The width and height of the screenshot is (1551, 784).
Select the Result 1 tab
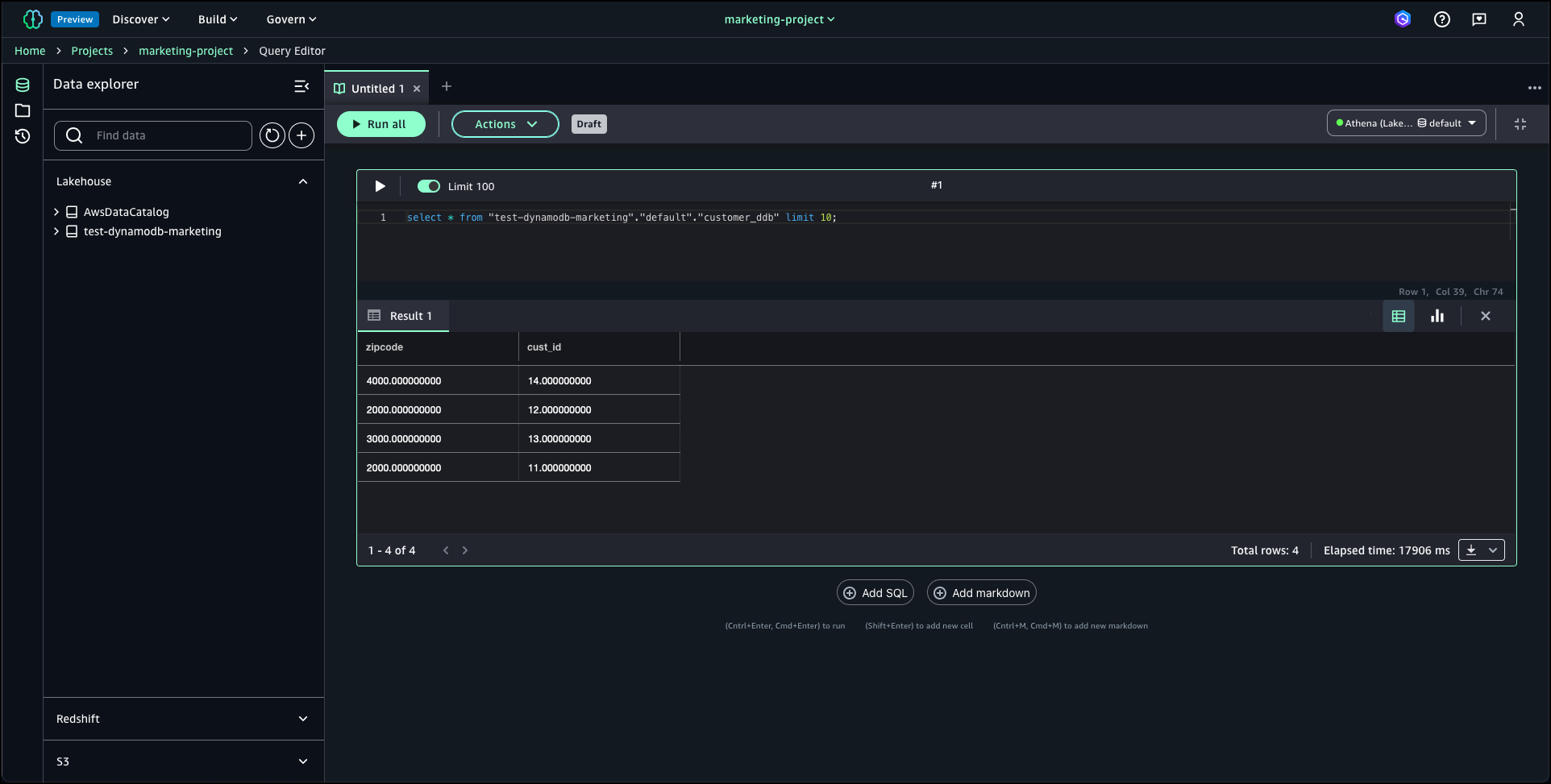click(403, 316)
